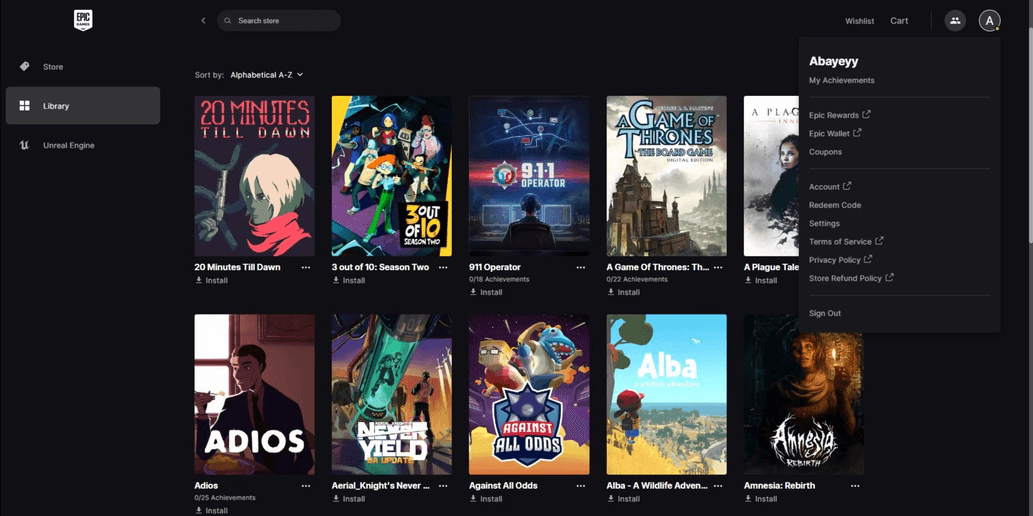Image resolution: width=1033 pixels, height=516 pixels.
Task: Open the Never Yield cover art
Action: (x=392, y=394)
